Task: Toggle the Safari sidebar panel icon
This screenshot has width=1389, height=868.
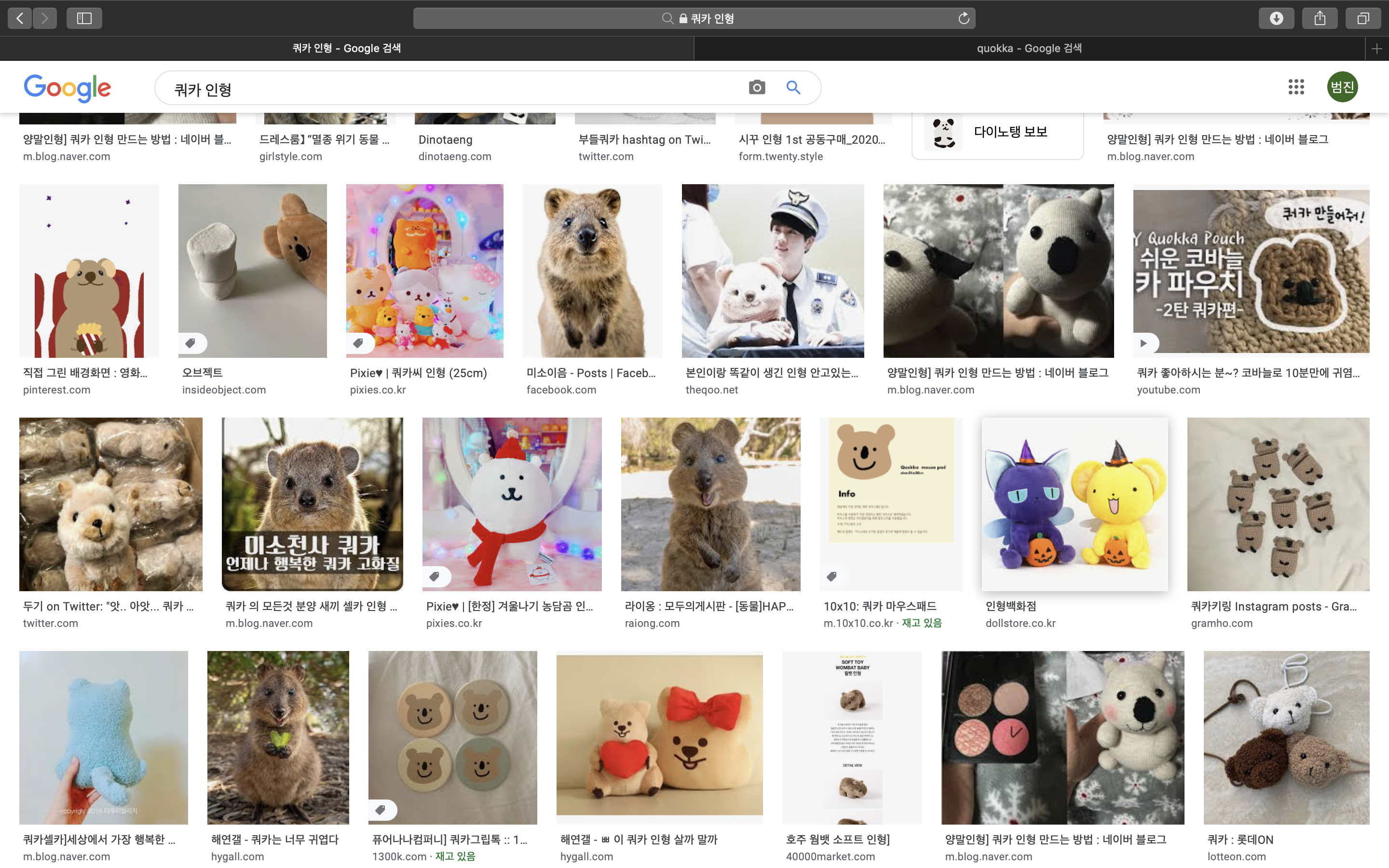Action: coord(84,18)
